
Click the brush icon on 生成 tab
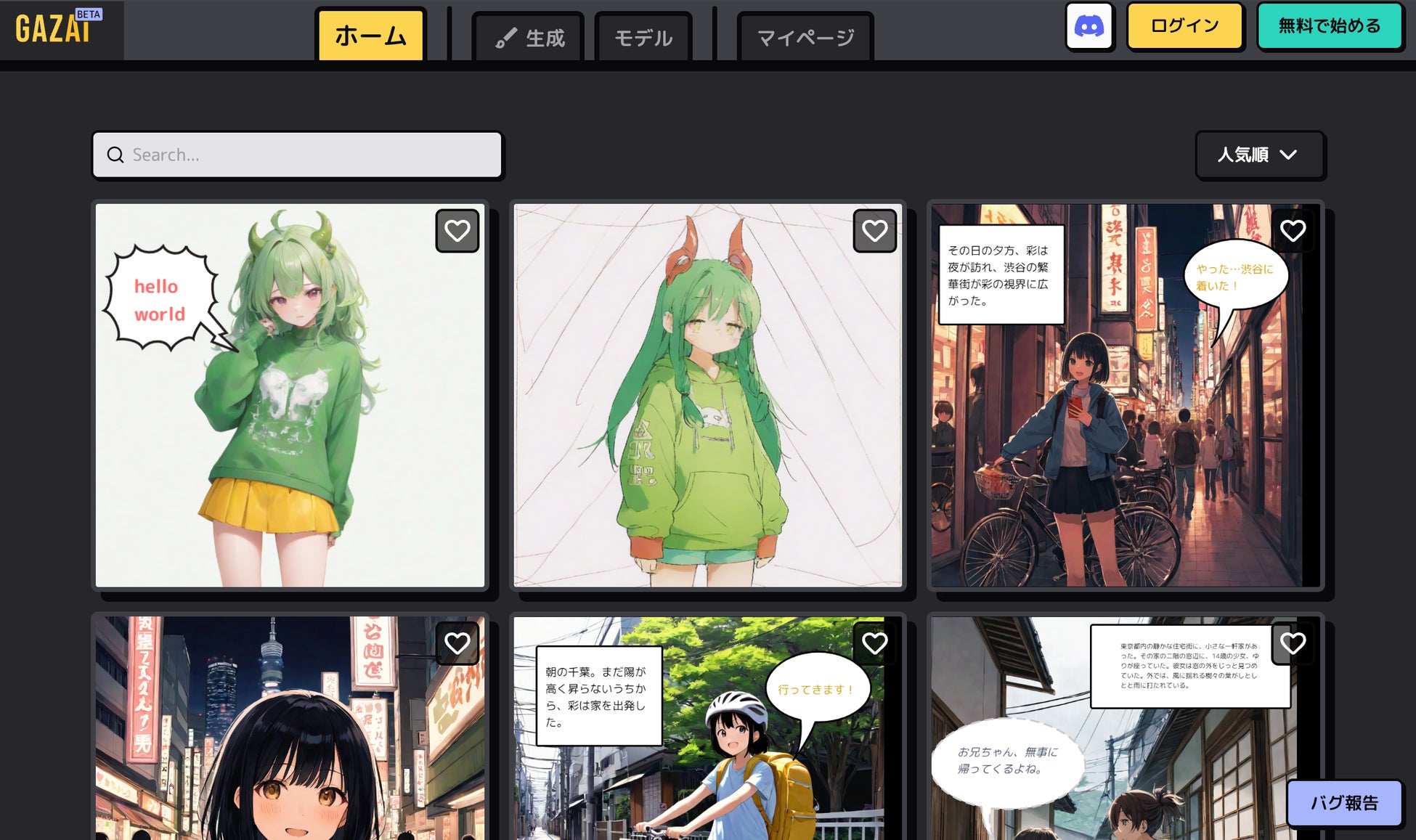[506, 38]
